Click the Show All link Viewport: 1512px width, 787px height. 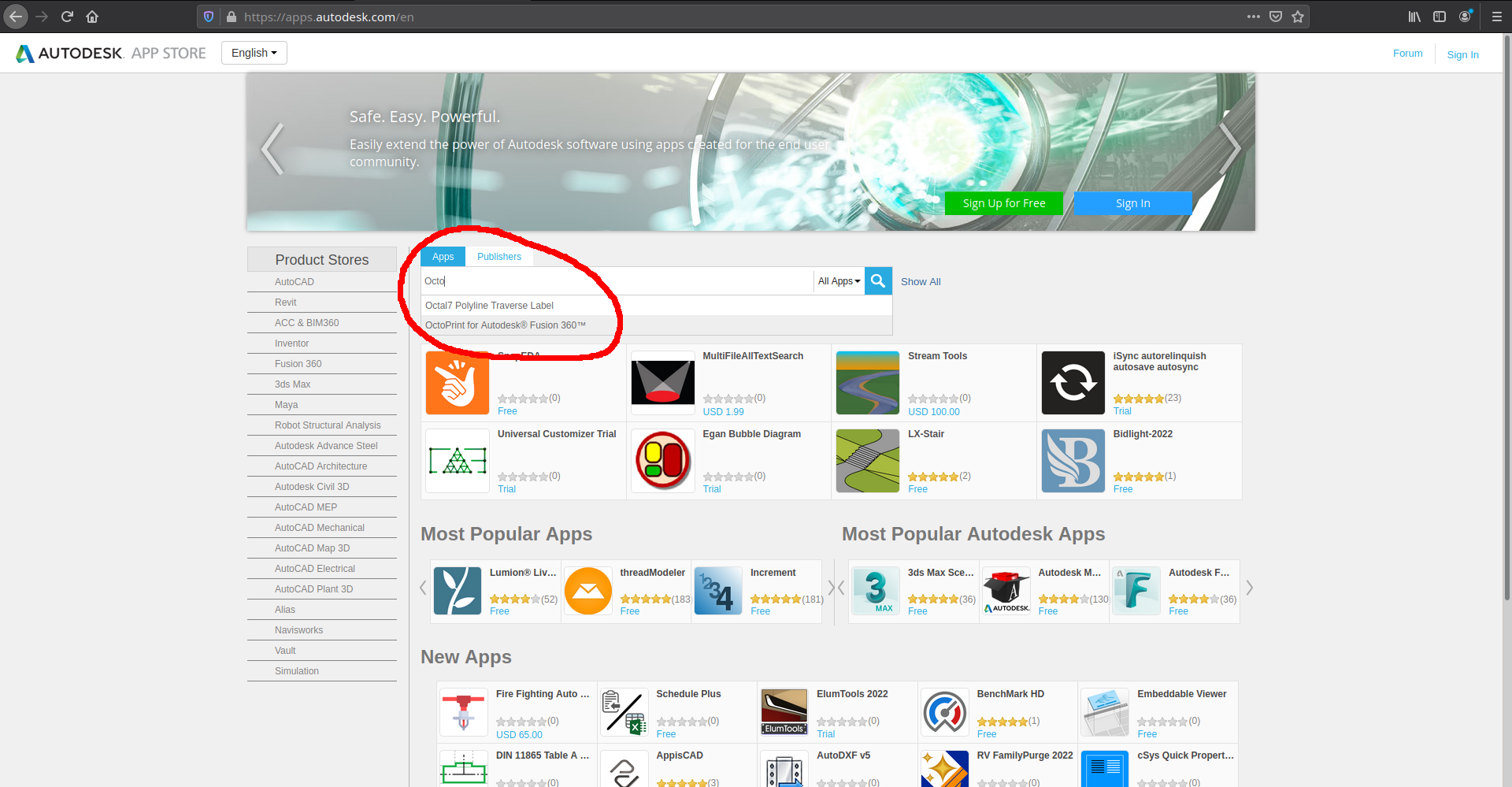[x=921, y=282]
